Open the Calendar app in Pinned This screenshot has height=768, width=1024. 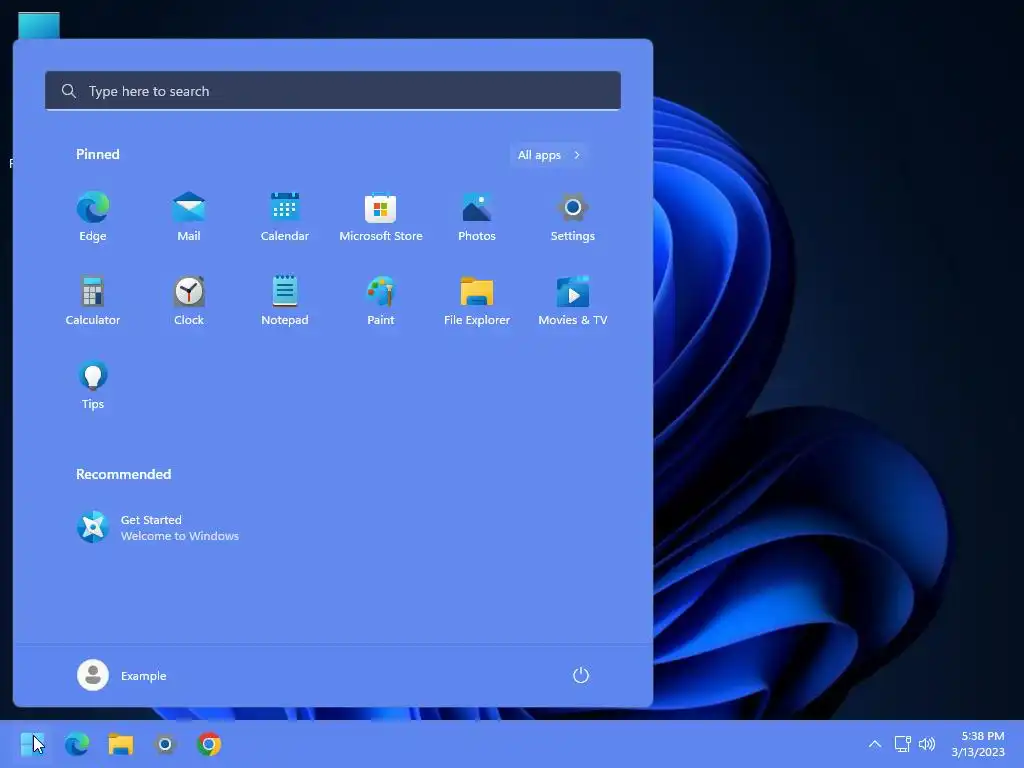pos(285,217)
